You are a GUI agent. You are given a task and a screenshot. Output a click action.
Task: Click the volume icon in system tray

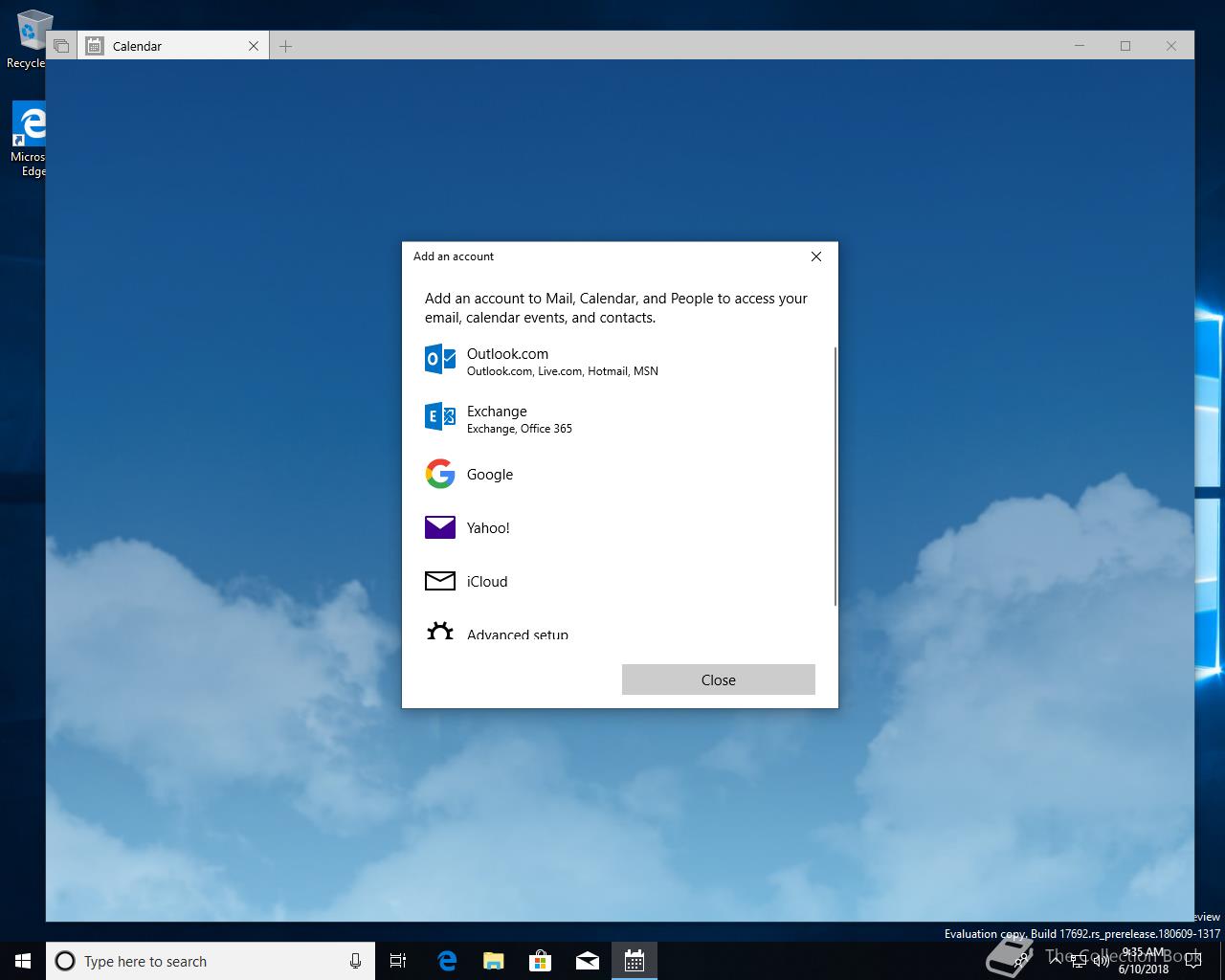tap(1102, 961)
